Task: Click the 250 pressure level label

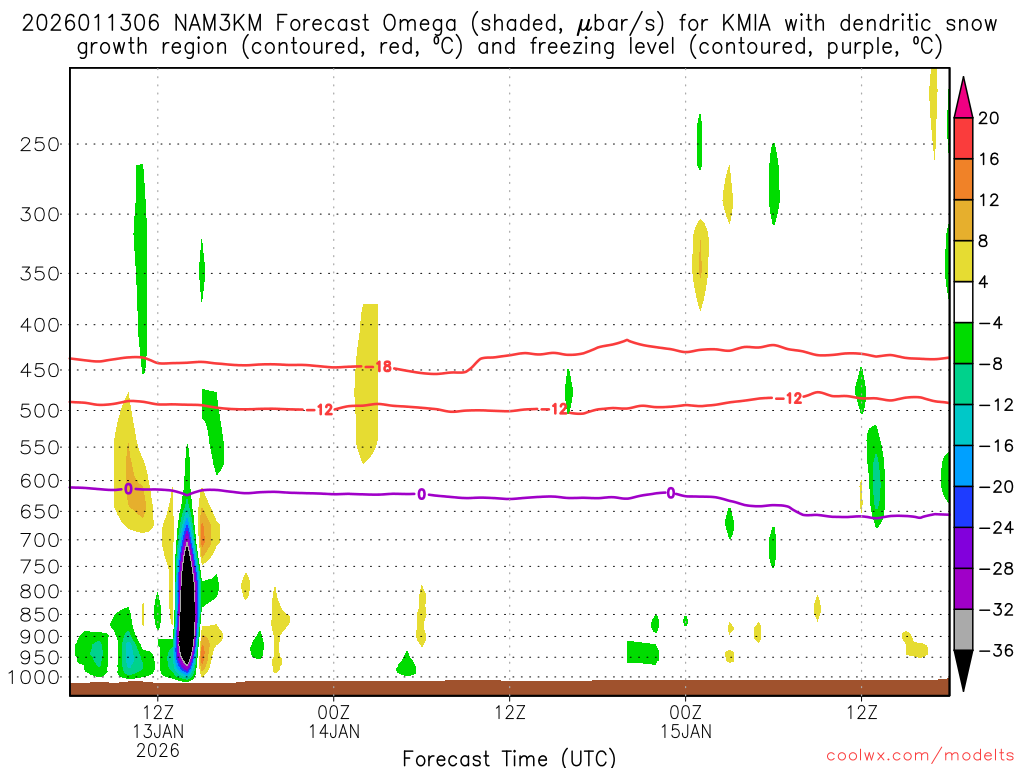Action: click(40, 144)
